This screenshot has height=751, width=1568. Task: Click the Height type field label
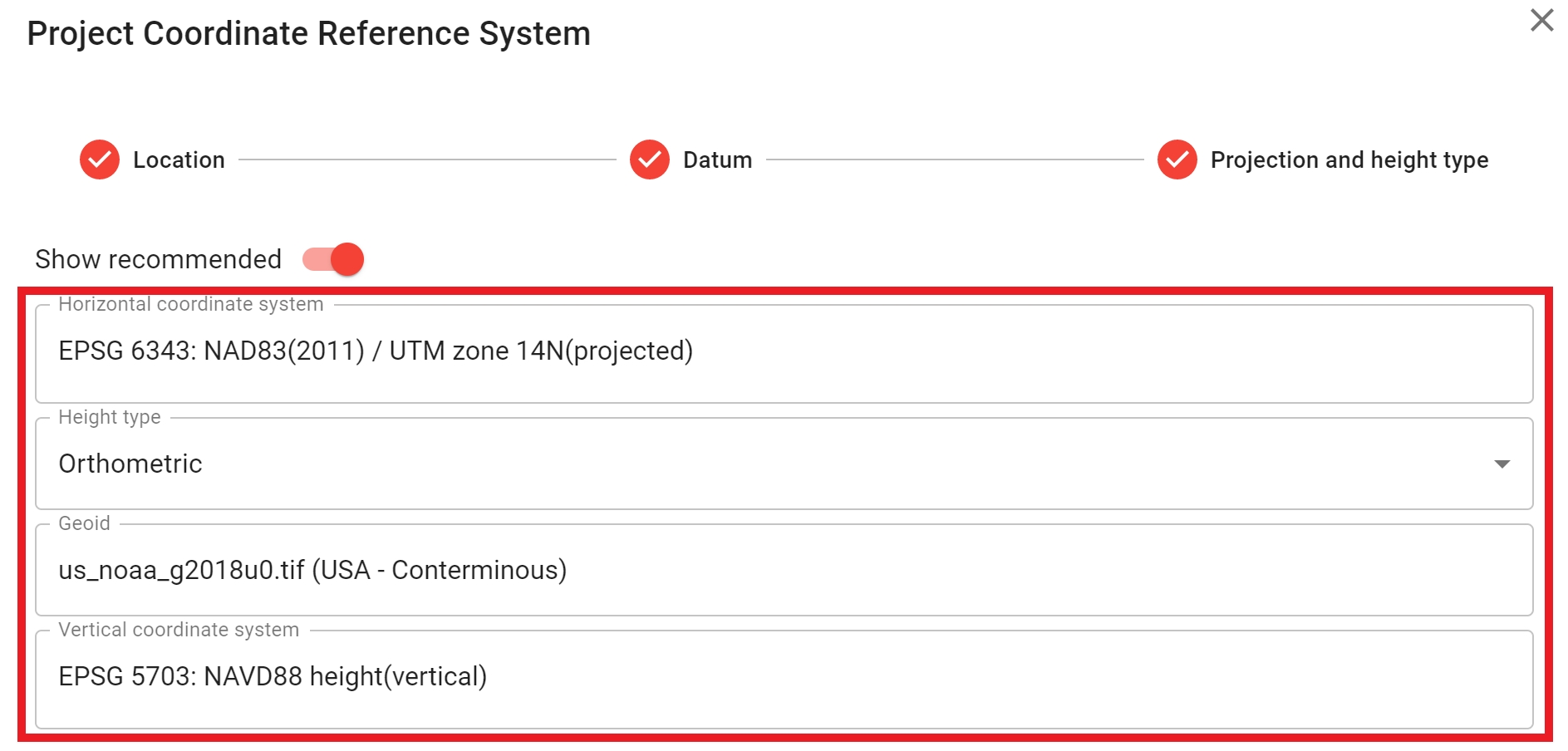click(x=109, y=417)
